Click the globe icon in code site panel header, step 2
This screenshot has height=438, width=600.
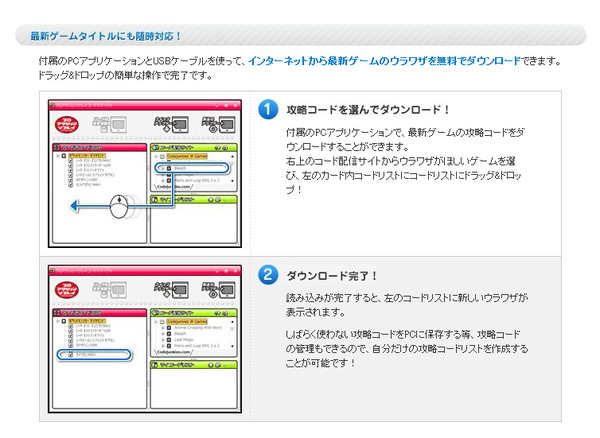tap(155, 313)
